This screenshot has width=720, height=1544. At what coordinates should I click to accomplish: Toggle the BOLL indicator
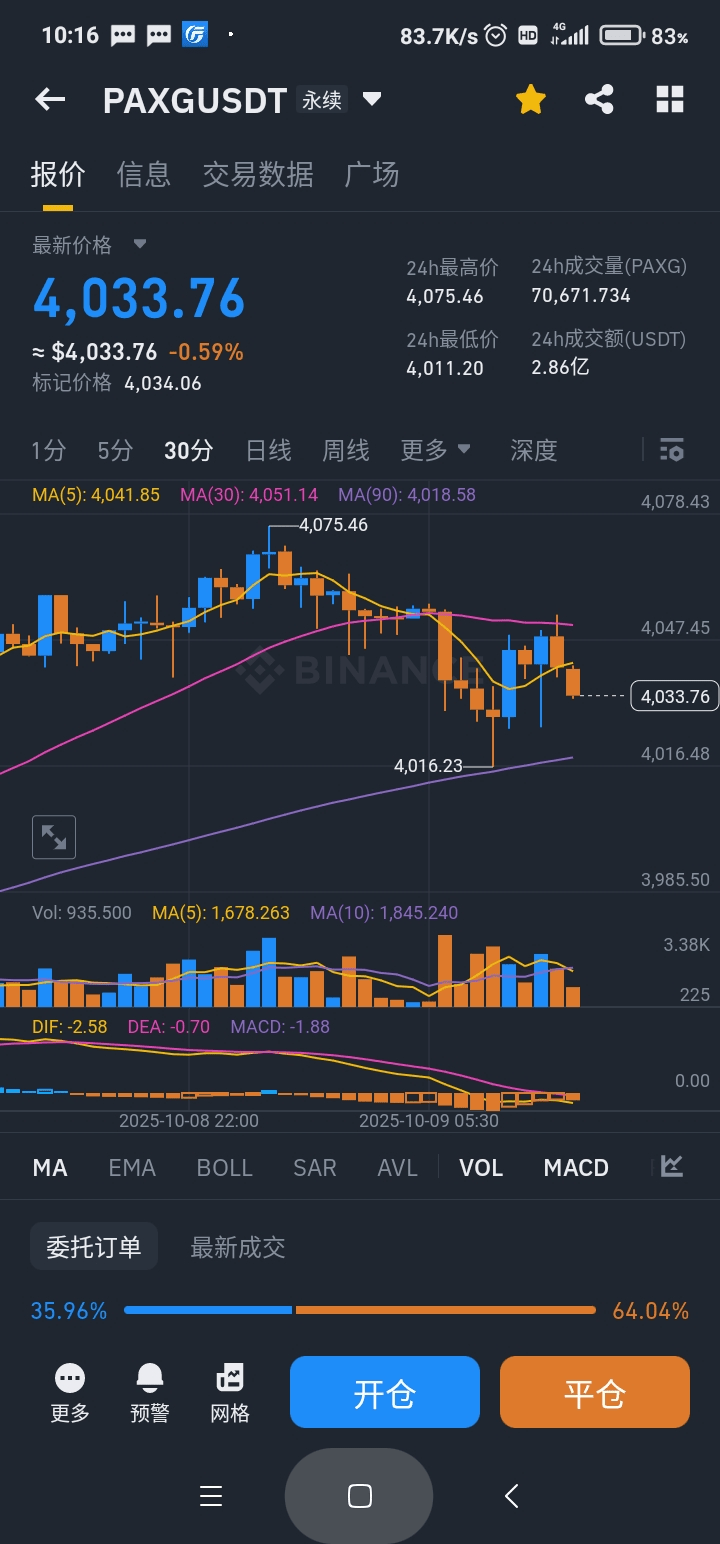point(224,1168)
